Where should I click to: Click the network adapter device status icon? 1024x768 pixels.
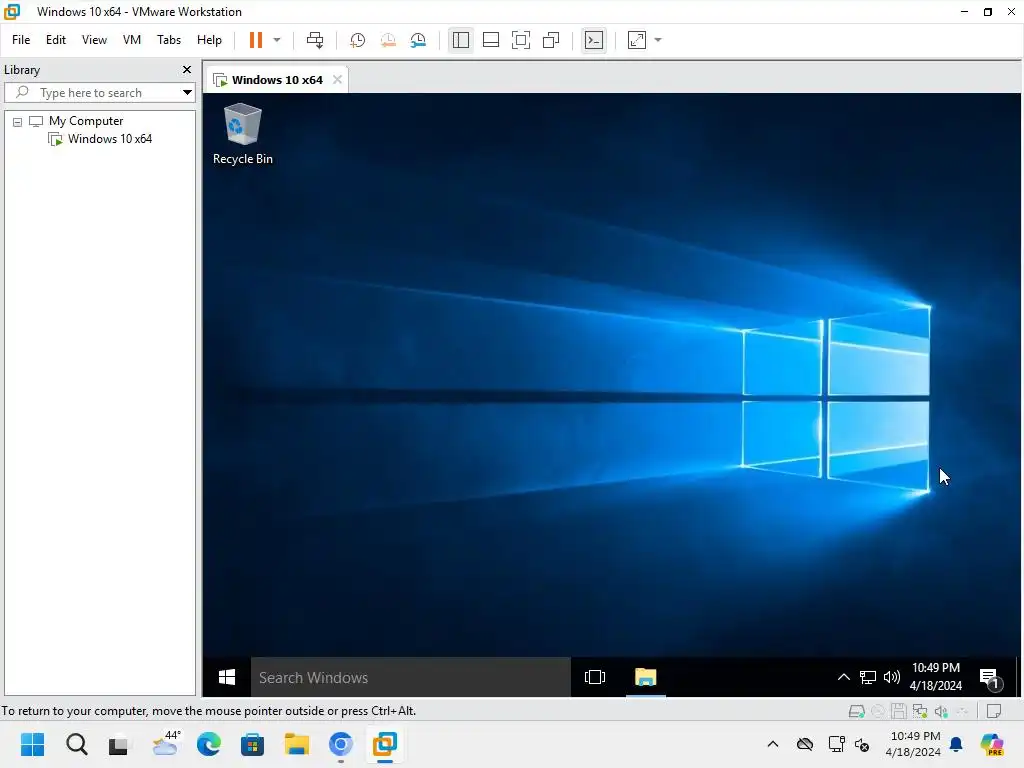click(920, 711)
